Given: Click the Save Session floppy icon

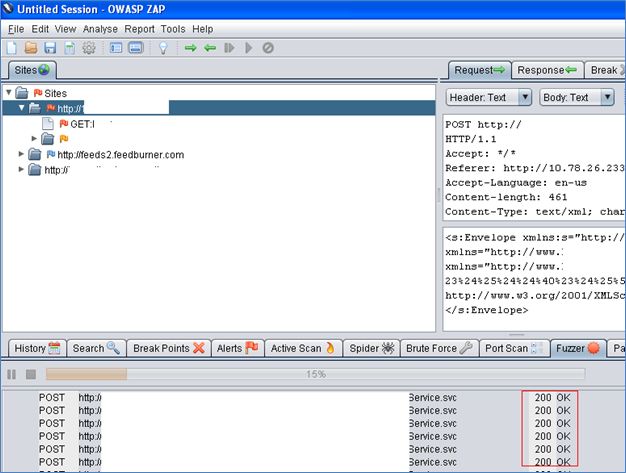Looking at the screenshot, I should (50, 48).
